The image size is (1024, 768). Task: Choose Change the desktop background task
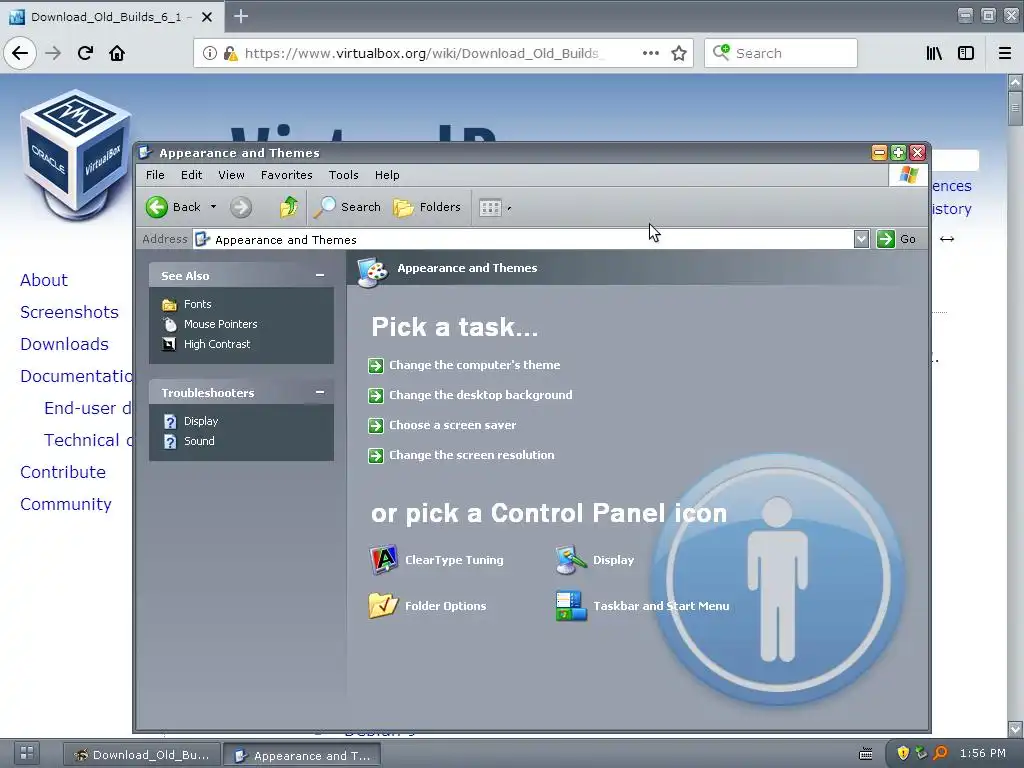click(470, 395)
